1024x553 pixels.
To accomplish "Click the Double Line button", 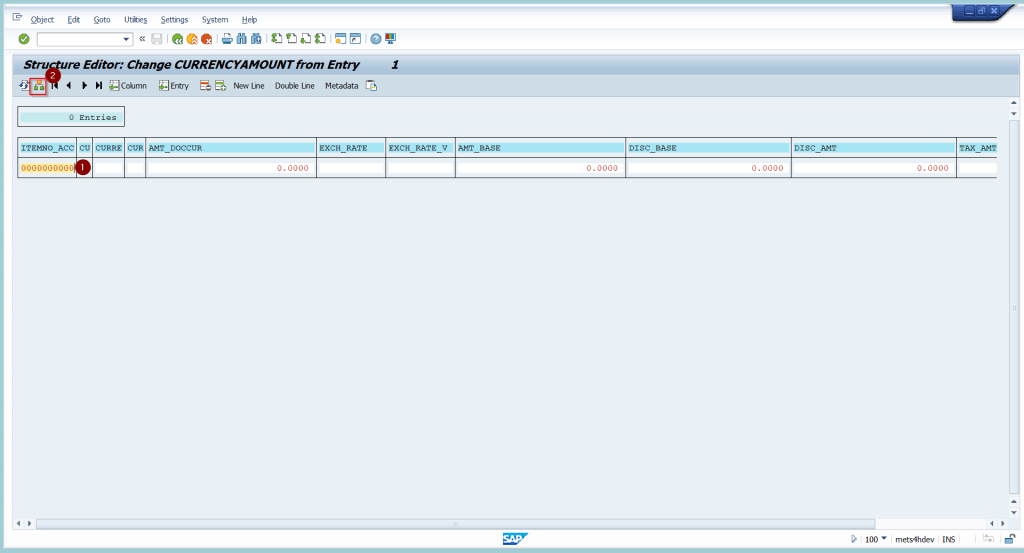I will [295, 86].
